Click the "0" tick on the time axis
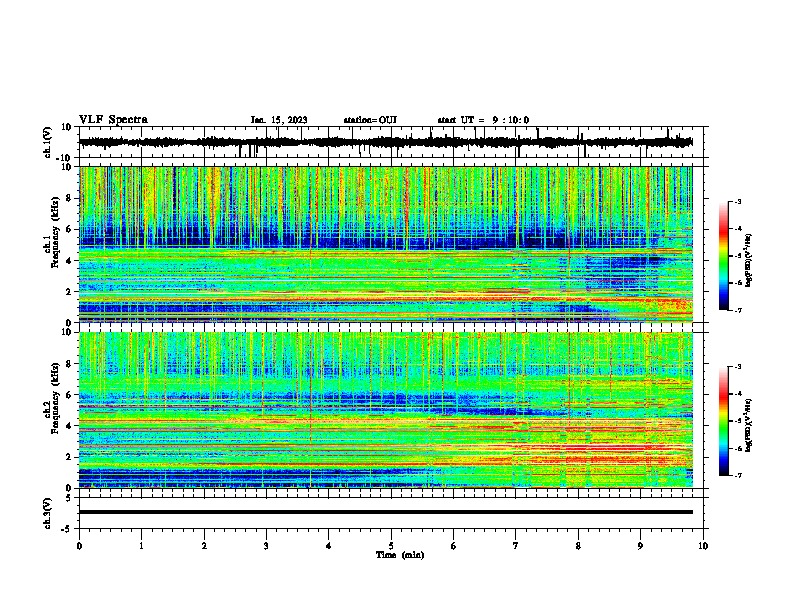Screen dimensions: 792x612 pyautogui.click(x=79, y=546)
